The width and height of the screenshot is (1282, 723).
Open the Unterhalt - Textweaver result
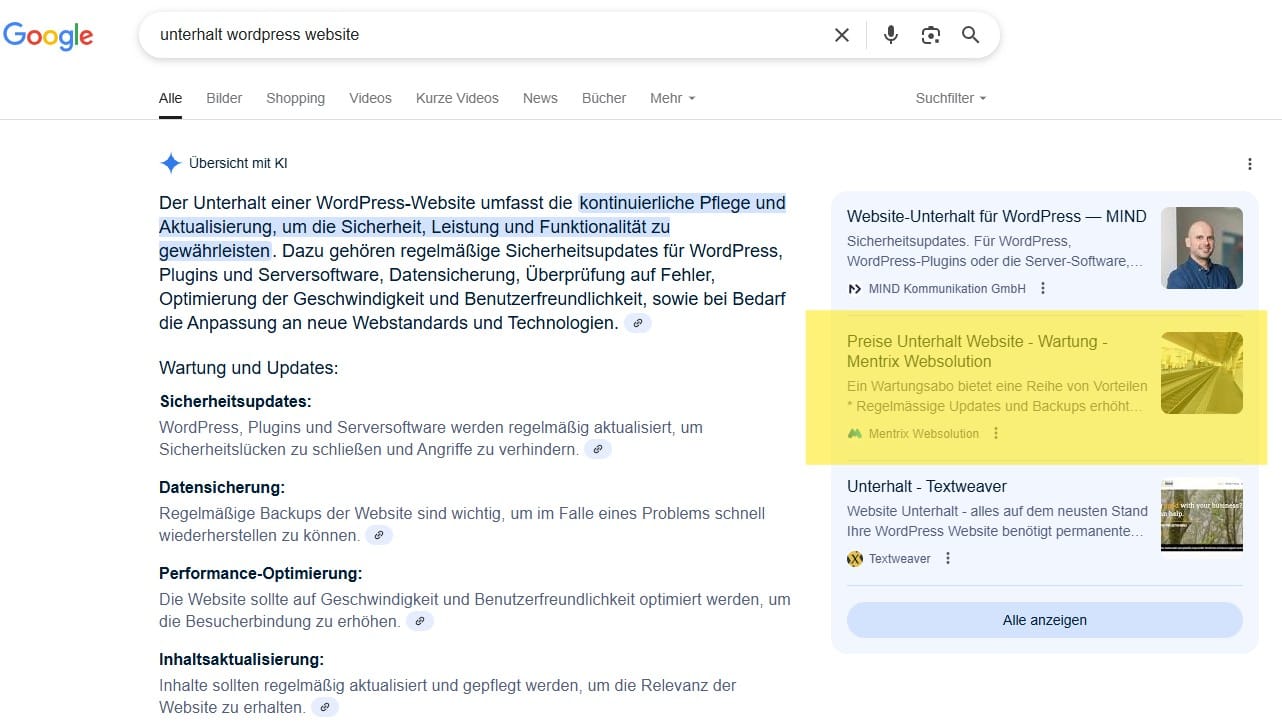tap(926, 486)
